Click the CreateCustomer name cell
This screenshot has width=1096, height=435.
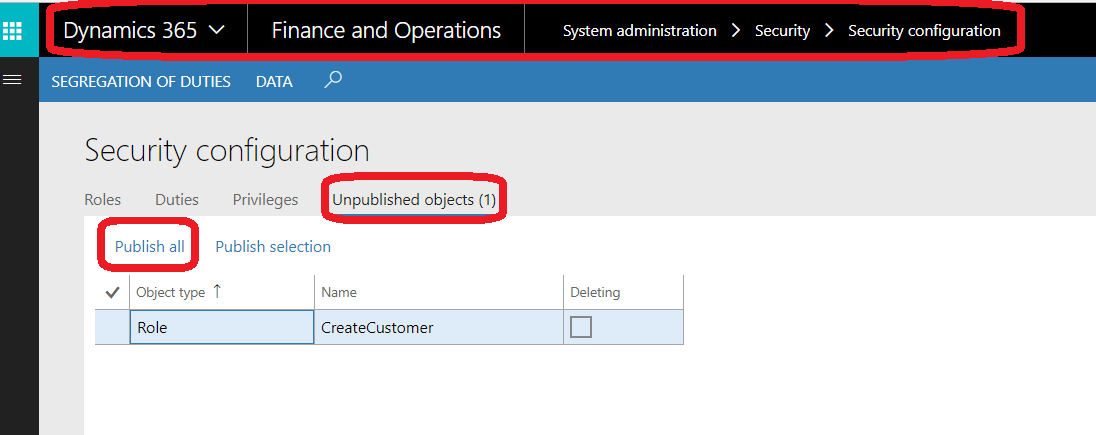coord(439,327)
